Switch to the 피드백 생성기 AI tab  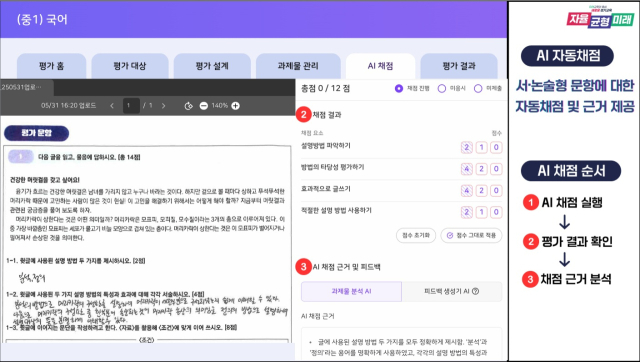point(452,291)
